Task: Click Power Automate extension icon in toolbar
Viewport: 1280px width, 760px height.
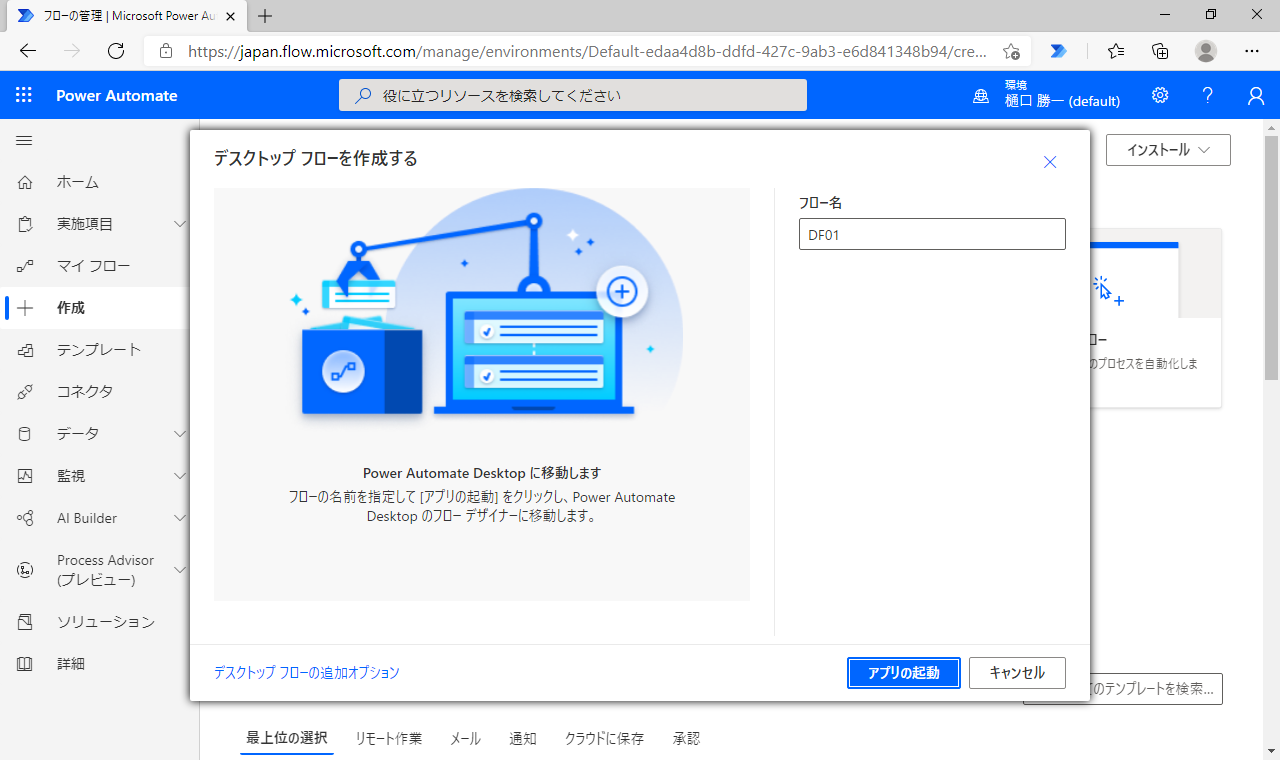Action: click(1058, 51)
